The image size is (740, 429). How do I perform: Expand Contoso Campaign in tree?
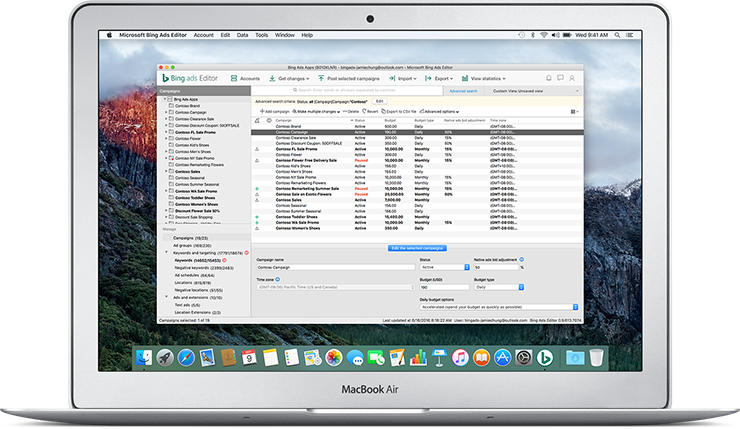point(167,112)
